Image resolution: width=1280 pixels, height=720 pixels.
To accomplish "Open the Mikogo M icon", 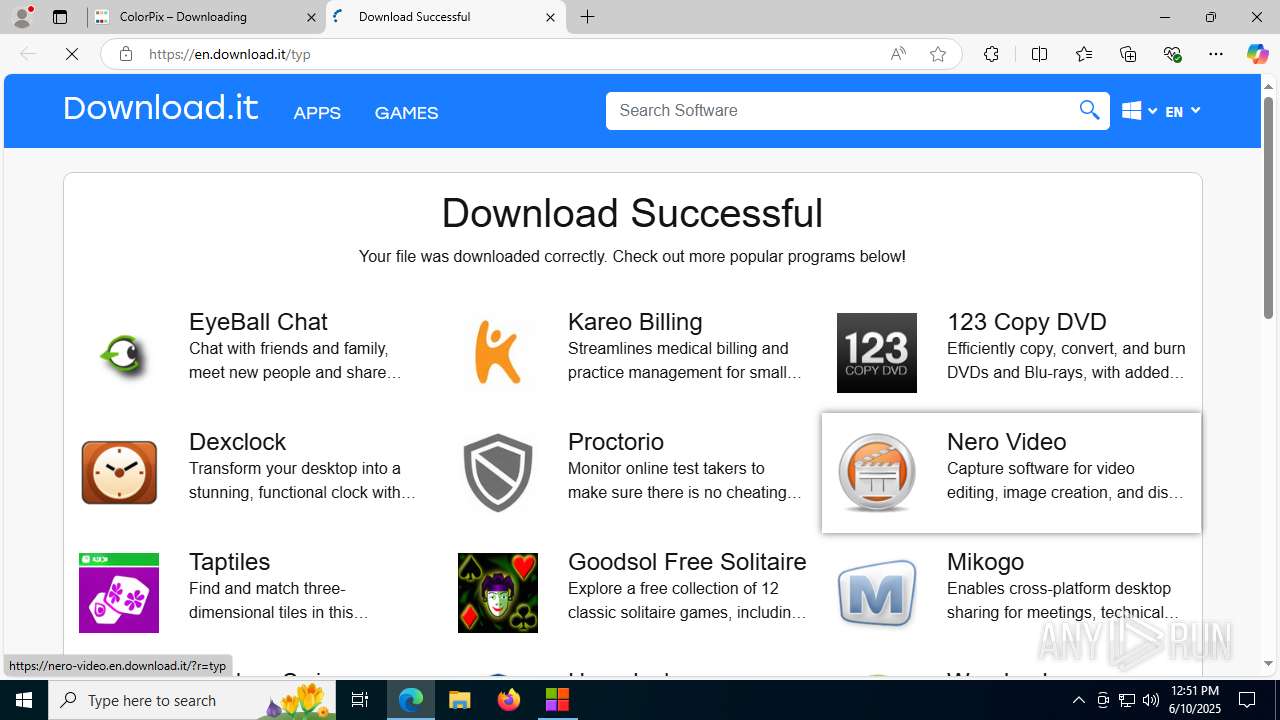I will tap(877, 593).
